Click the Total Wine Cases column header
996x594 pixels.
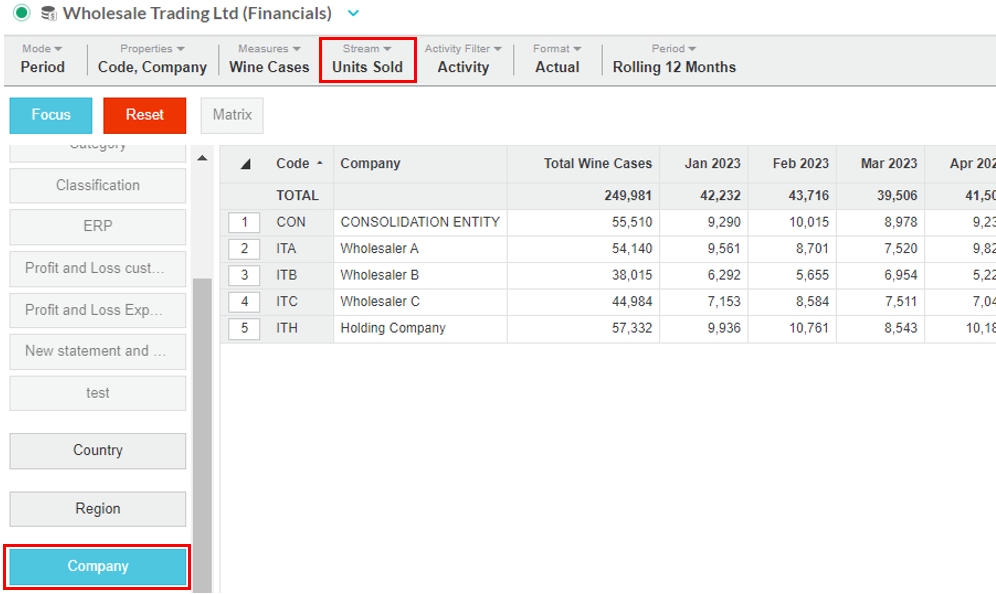coord(597,164)
